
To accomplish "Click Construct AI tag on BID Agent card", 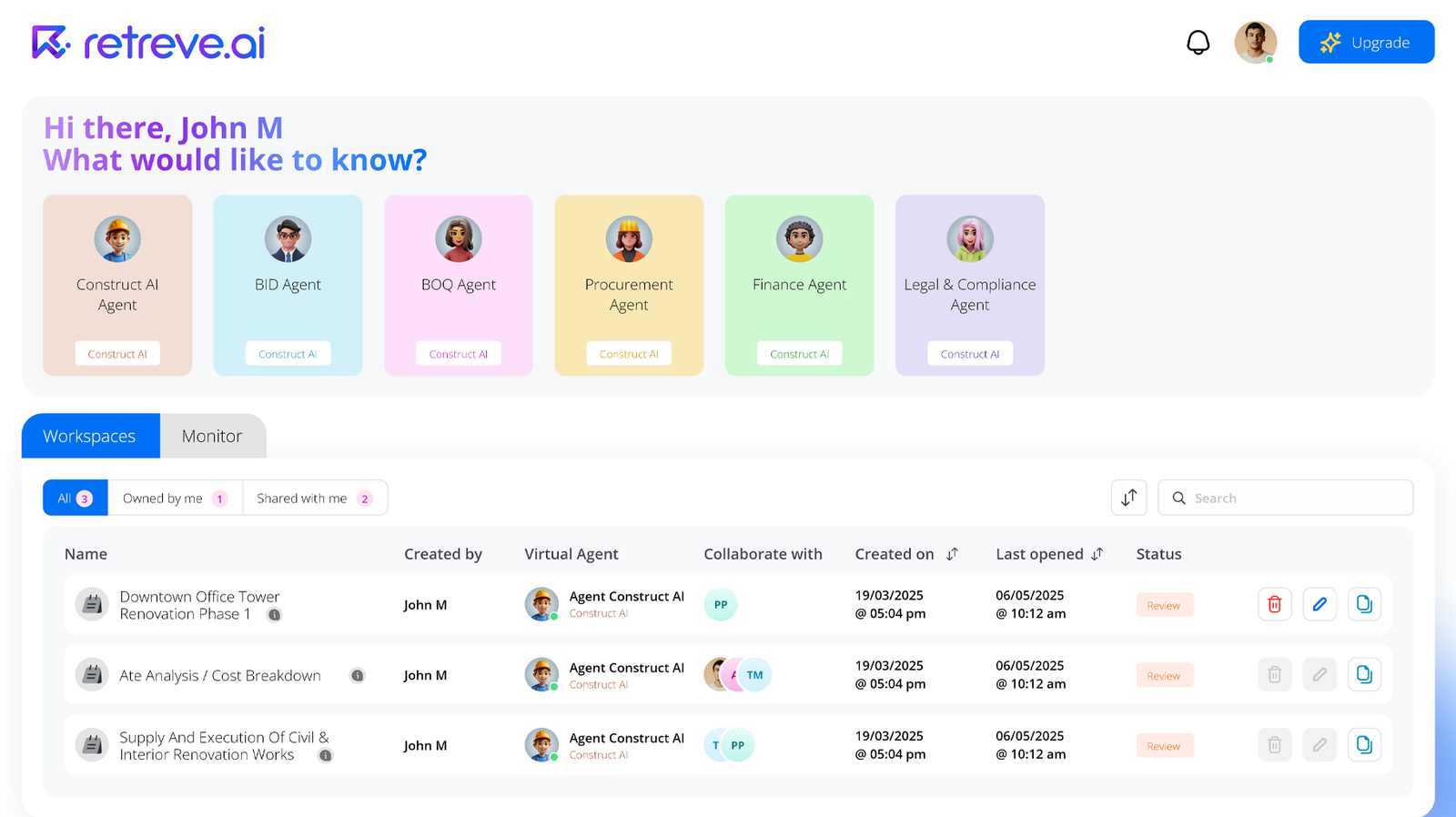I will [288, 354].
